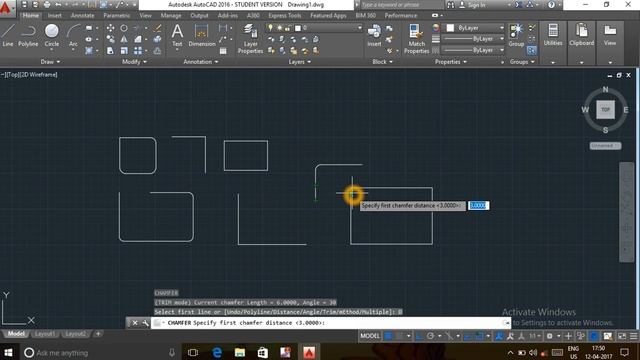Select the Circle tool
Screen dimensions: 640x360
[x=52, y=35]
